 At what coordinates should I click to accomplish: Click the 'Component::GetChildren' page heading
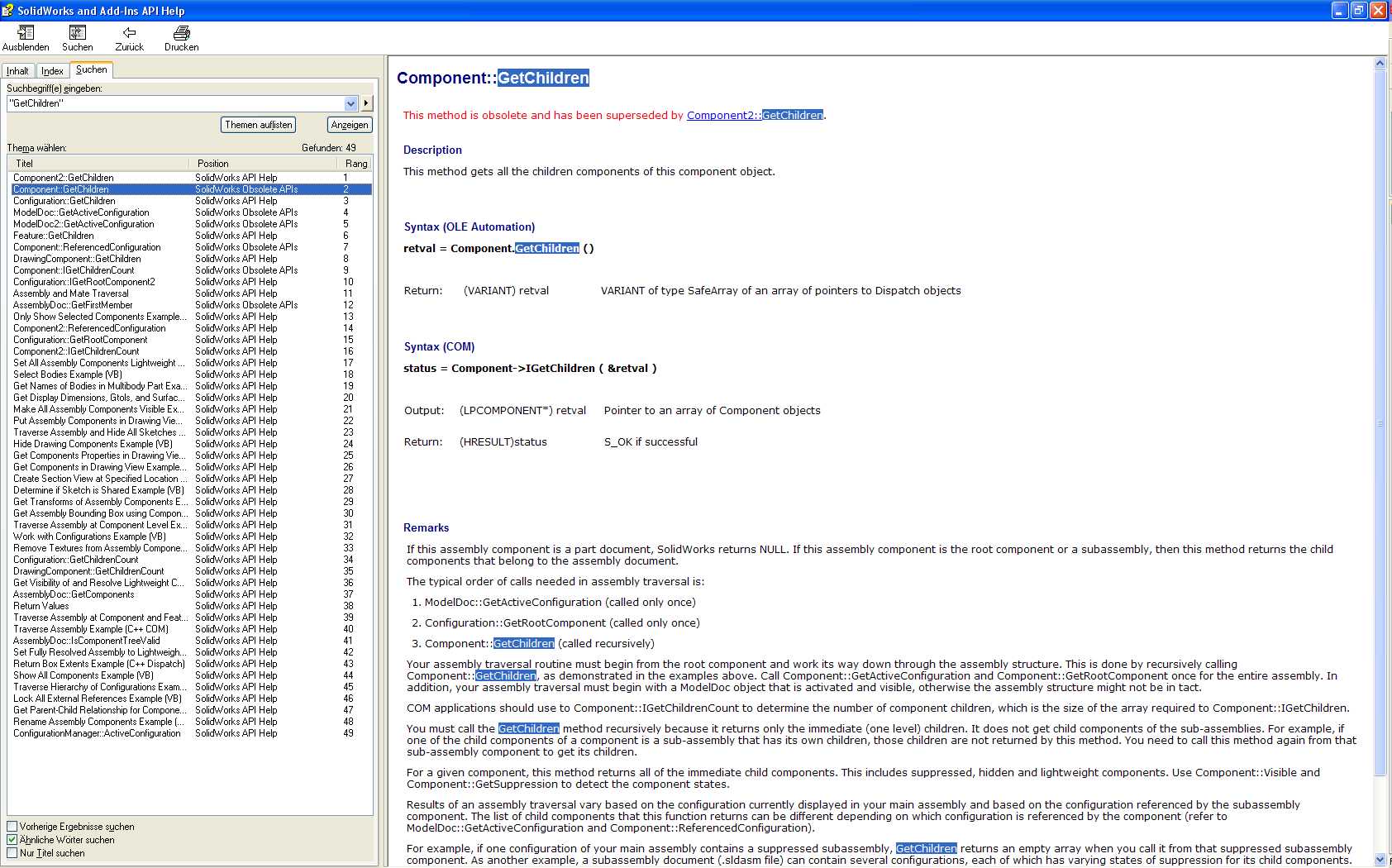pyautogui.click(x=493, y=78)
